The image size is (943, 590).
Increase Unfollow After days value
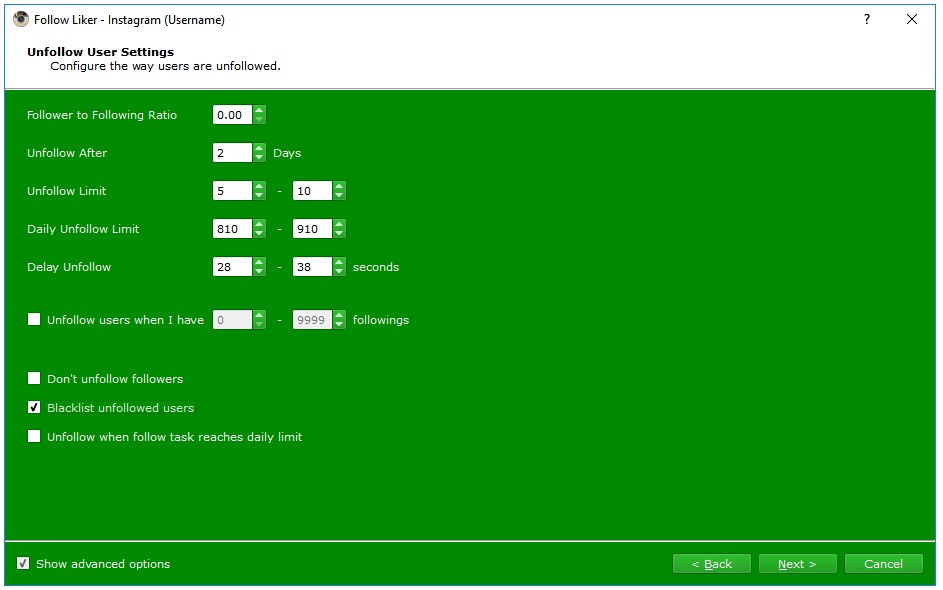(x=259, y=148)
